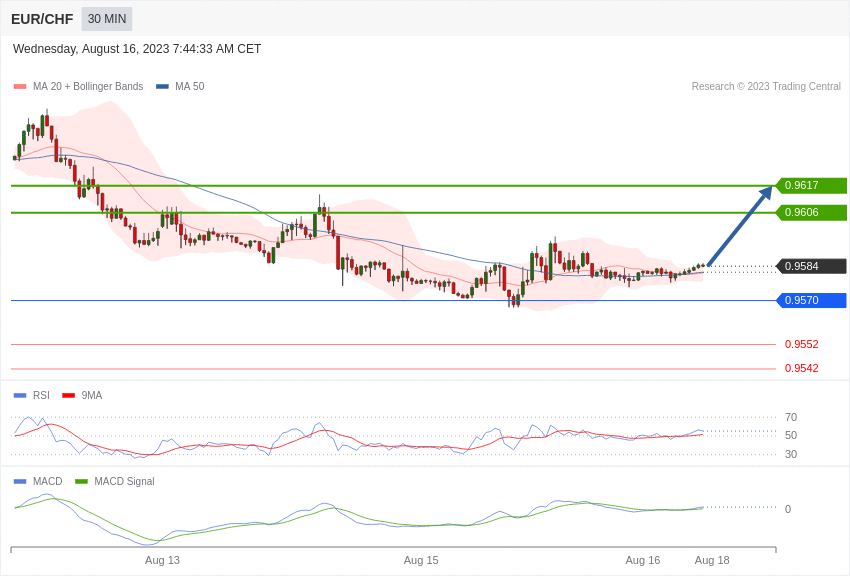The image size is (850, 576).
Task: Click the MACD legend blue swatch
Action: pyautogui.click(x=20, y=482)
